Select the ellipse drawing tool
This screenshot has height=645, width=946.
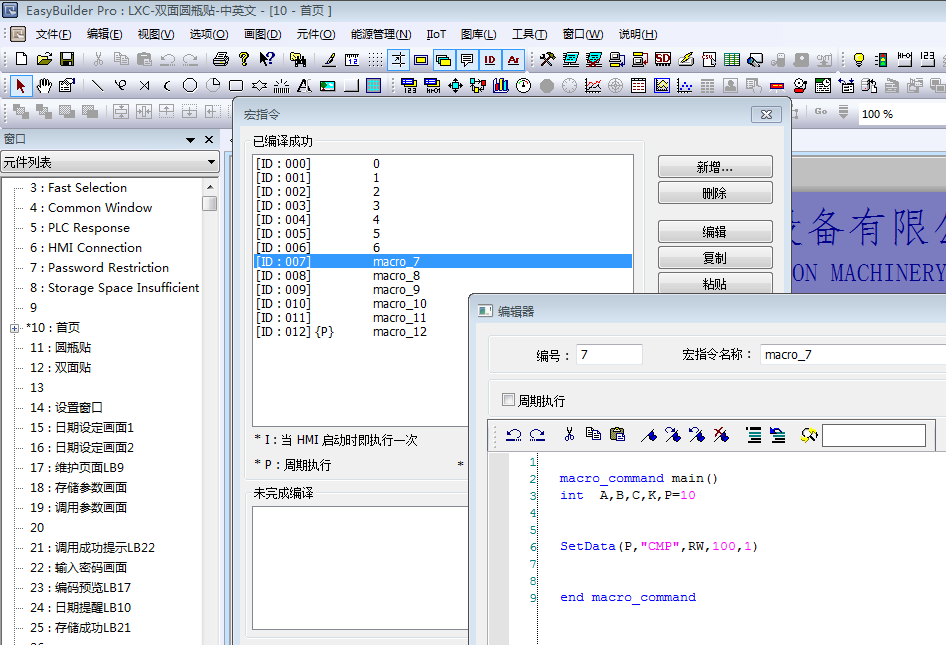(x=189, y=86)
